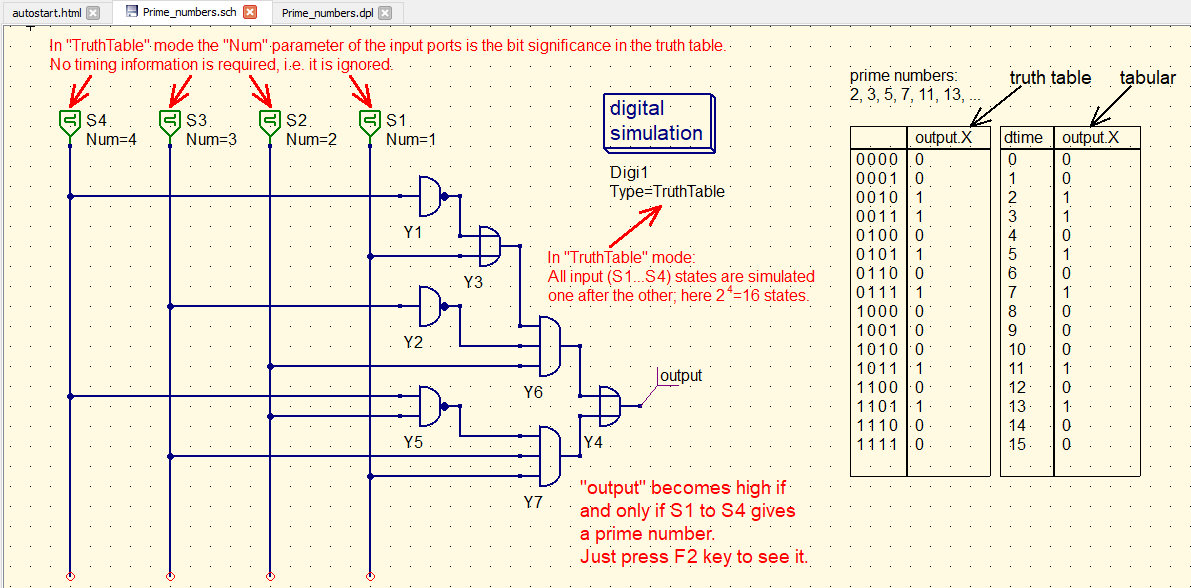1191x588 pixels.
Task: Click the S3 input port symbol
Action: (x=170, y=122)
